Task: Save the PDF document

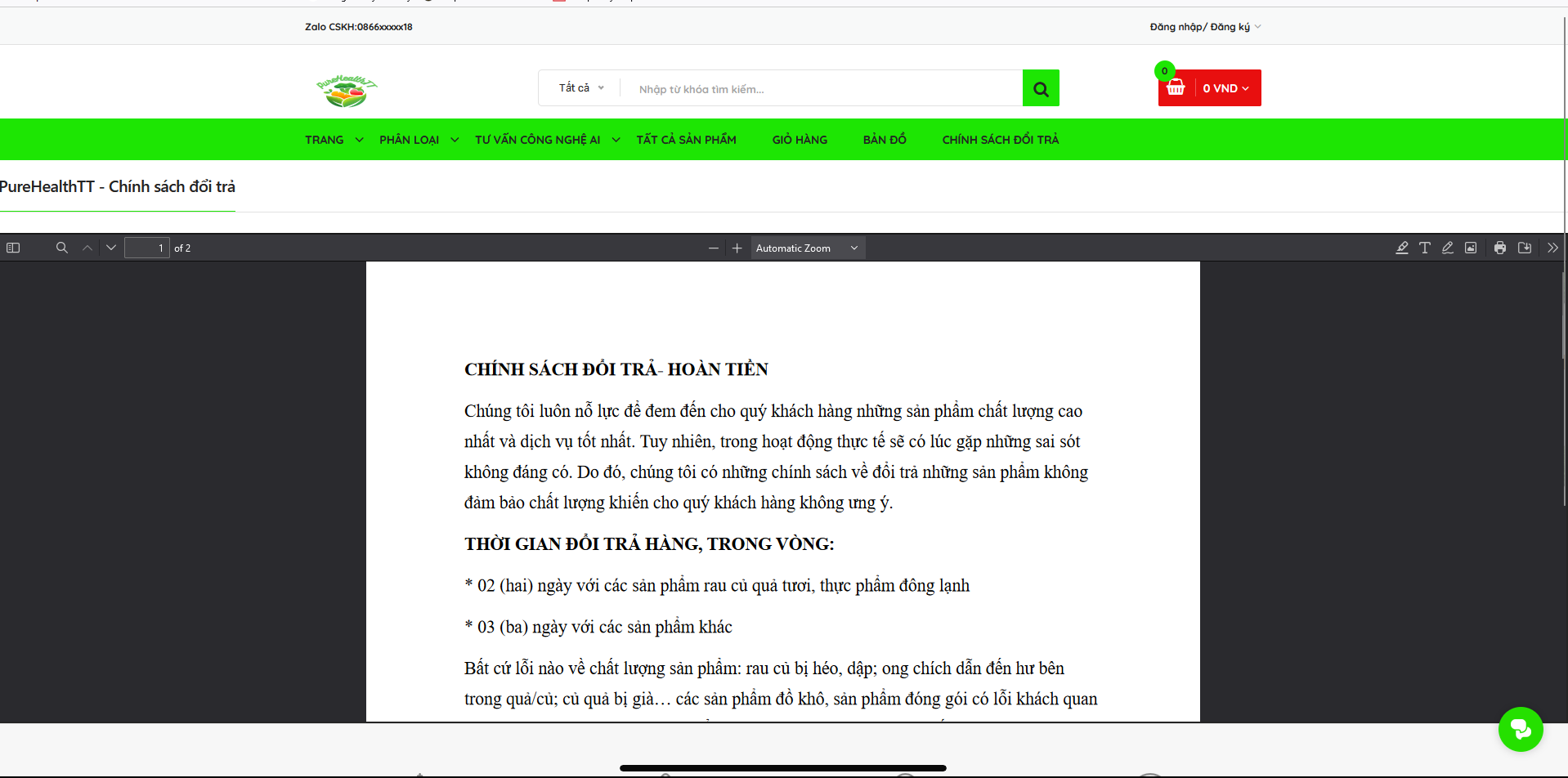Action: [1525, 248]
